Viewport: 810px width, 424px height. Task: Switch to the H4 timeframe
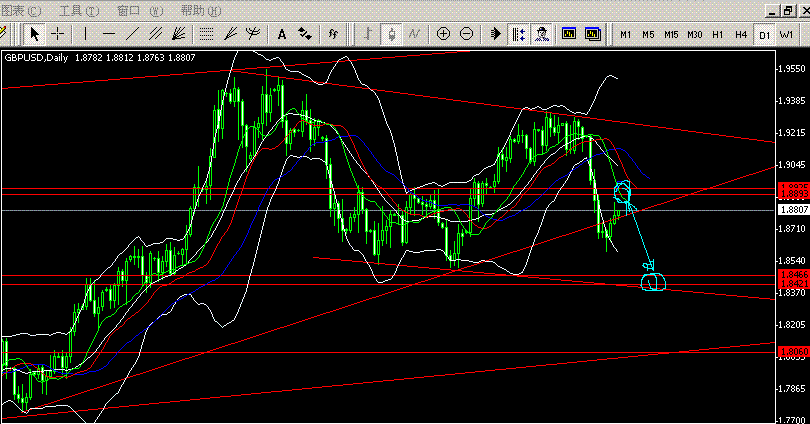(x=740, y=34)
